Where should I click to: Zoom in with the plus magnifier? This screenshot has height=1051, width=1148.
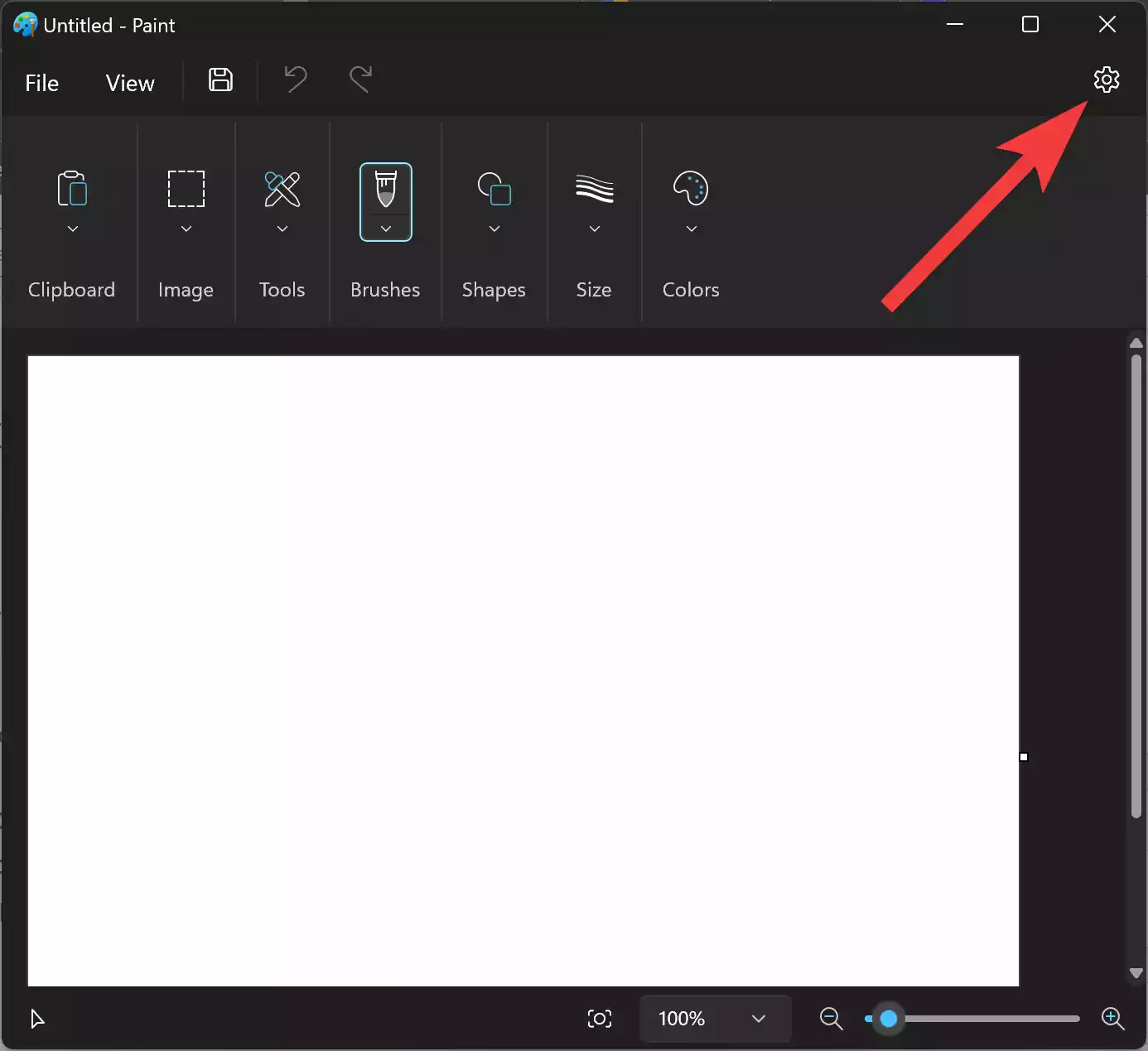click(1112, 1019)
